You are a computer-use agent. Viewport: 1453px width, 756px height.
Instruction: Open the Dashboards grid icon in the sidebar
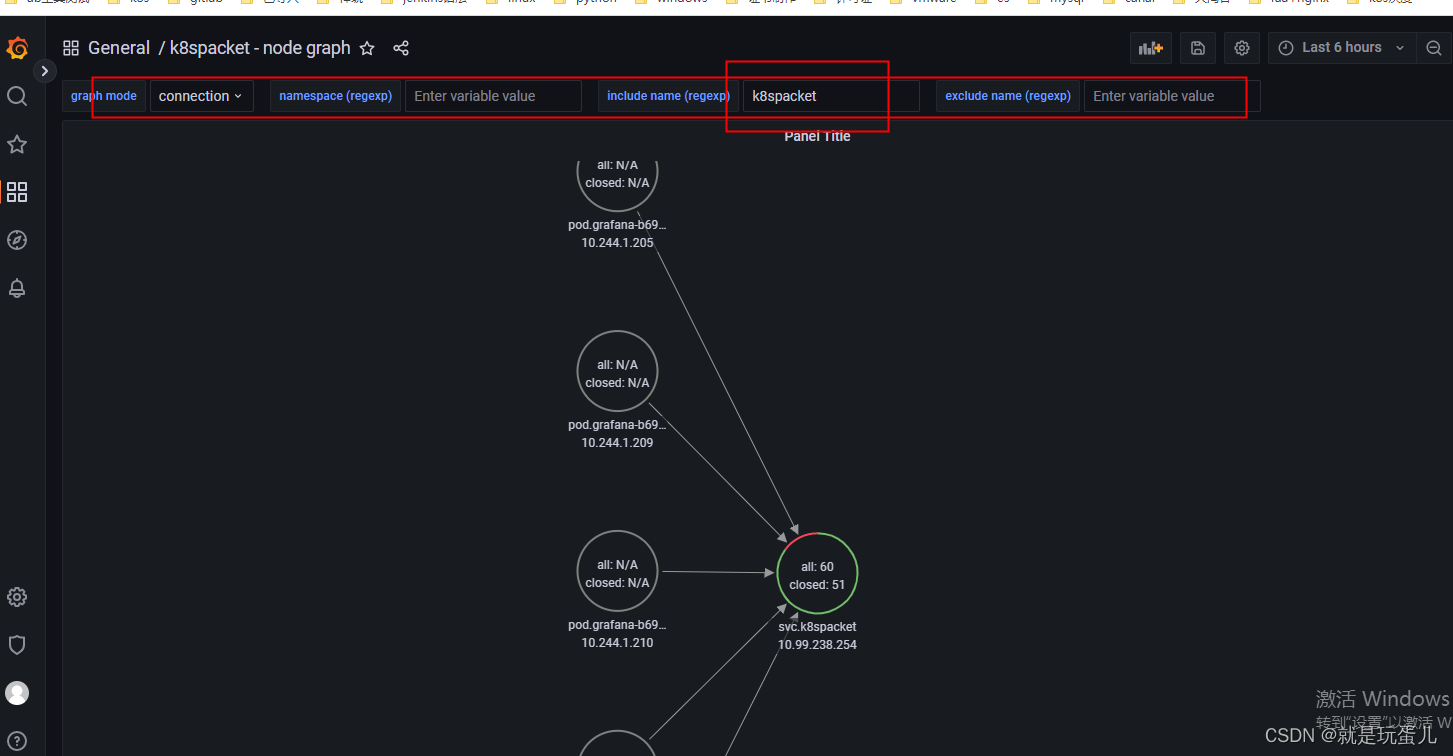point(17,192)
